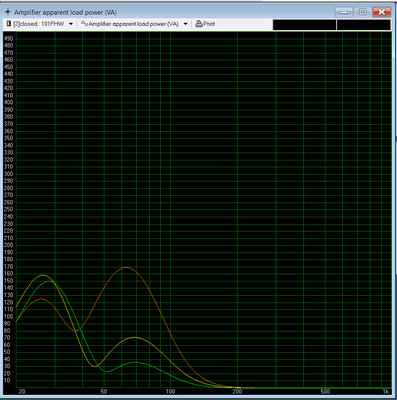Click the yellow curve's peak near 158 VA
This screenshot has width=397, height=400.
click(x=43, y=275)
